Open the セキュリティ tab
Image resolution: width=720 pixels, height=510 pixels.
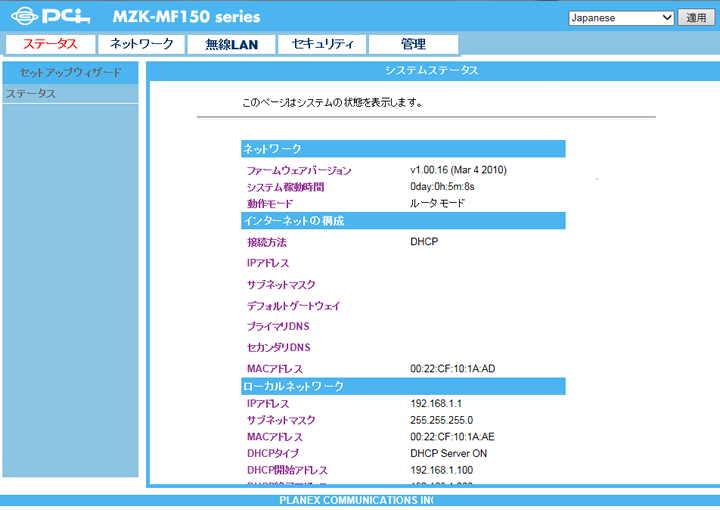tap(322, 44)
